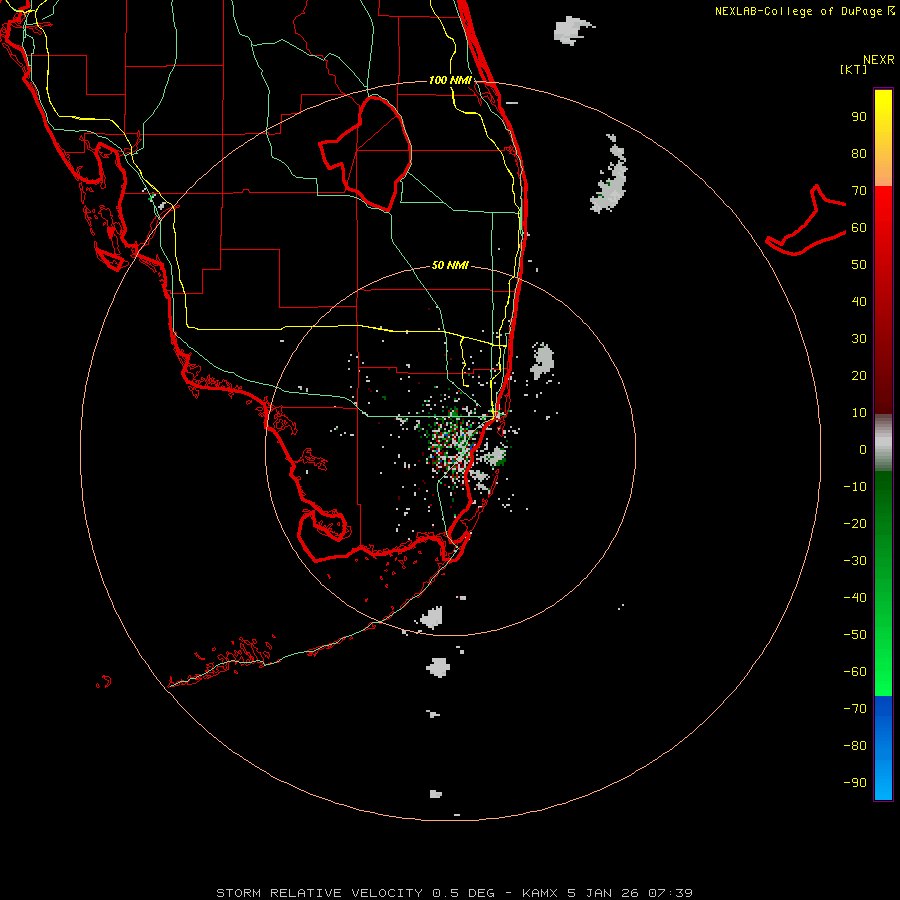Image resolution: width=900 pixels, height=900 pixels.
Task: Pick the gray zero-velocity segment of color bar
Action: click(x=883, y=443)
